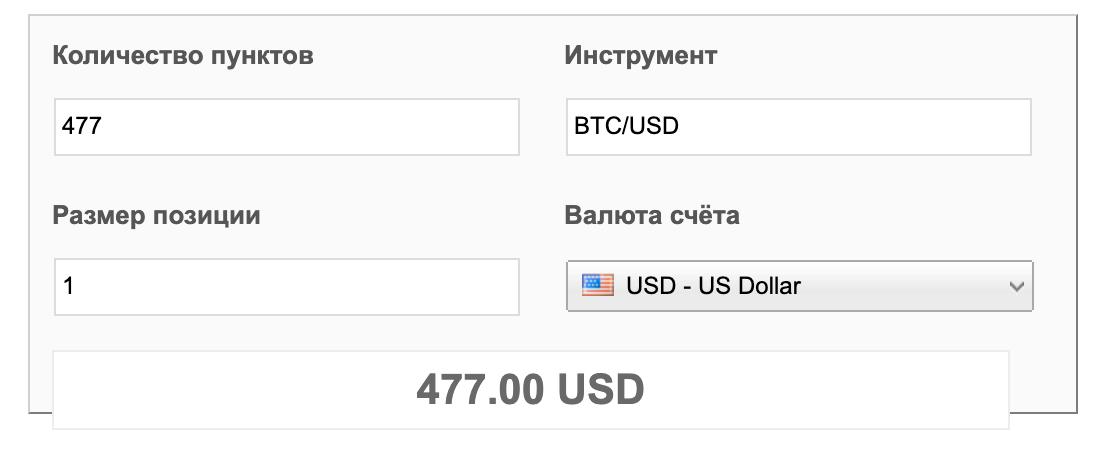Click empty space at right end of instrument field

point(980,127)
